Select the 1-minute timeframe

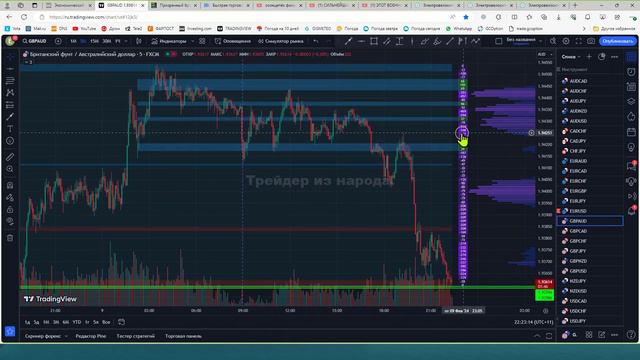73,41
